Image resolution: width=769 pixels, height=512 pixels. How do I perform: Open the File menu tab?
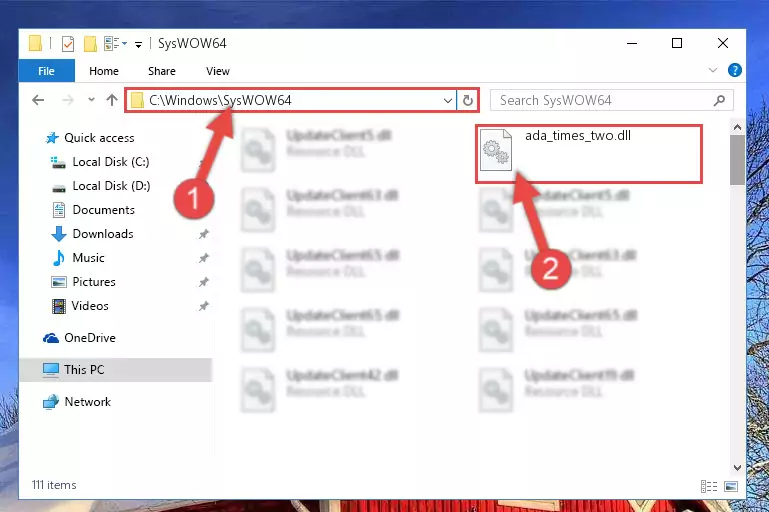tap(47, 71)
